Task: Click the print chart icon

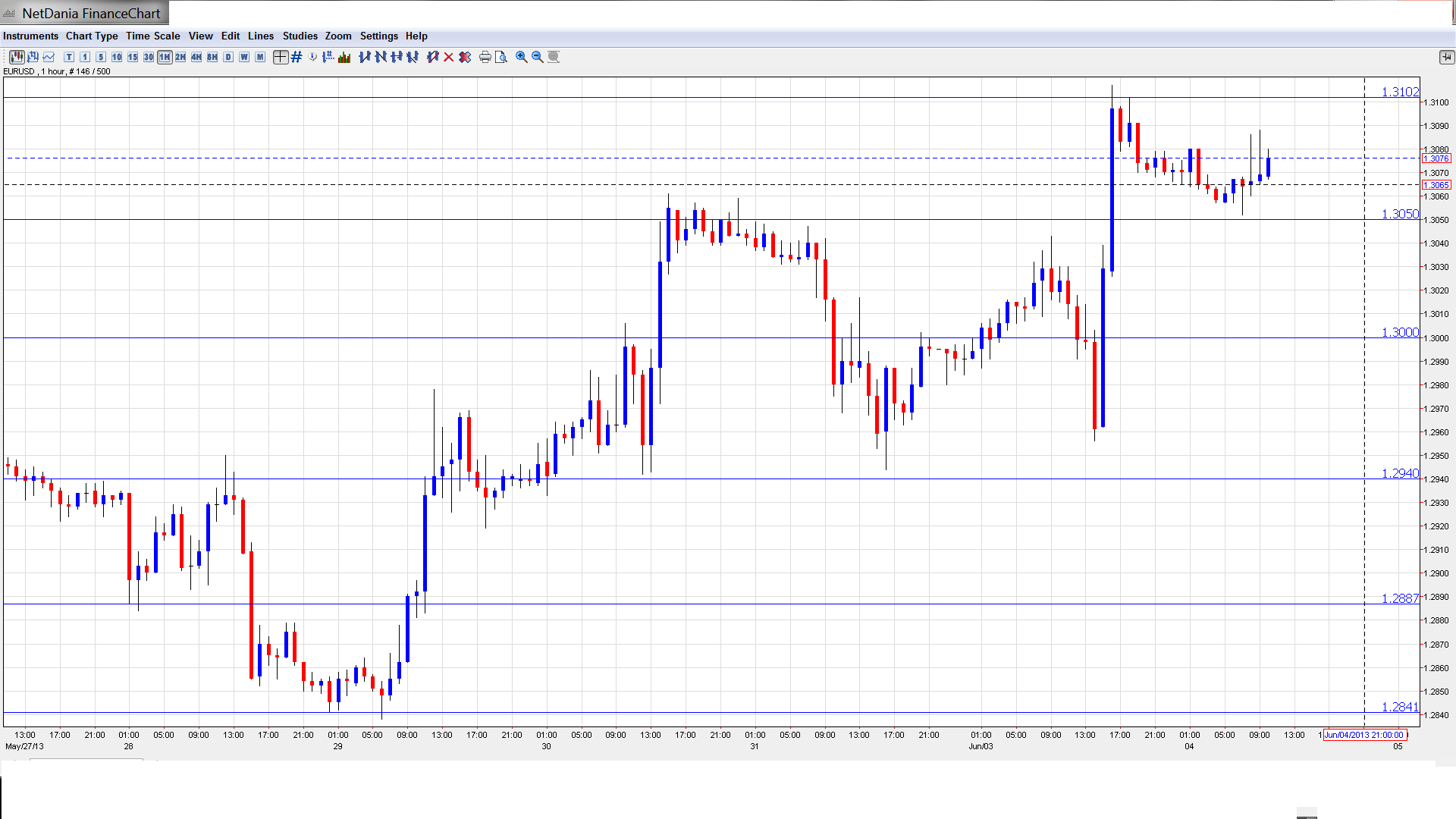Action: pyautogui.click(x=485, y=57)
